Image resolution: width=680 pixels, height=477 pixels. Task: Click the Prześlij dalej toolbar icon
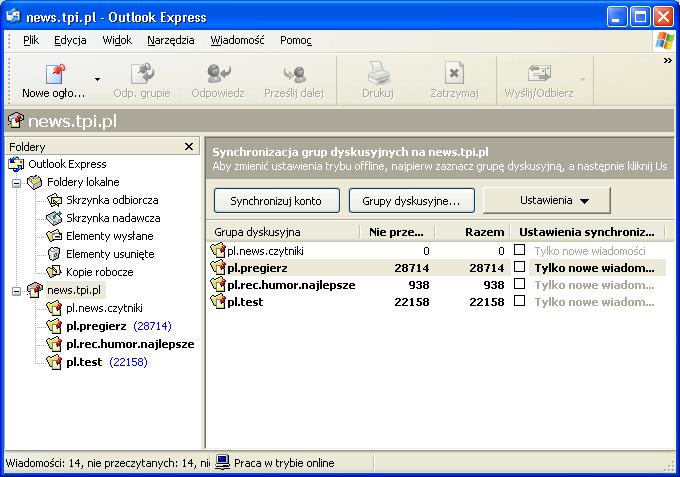tap(294, 75)
